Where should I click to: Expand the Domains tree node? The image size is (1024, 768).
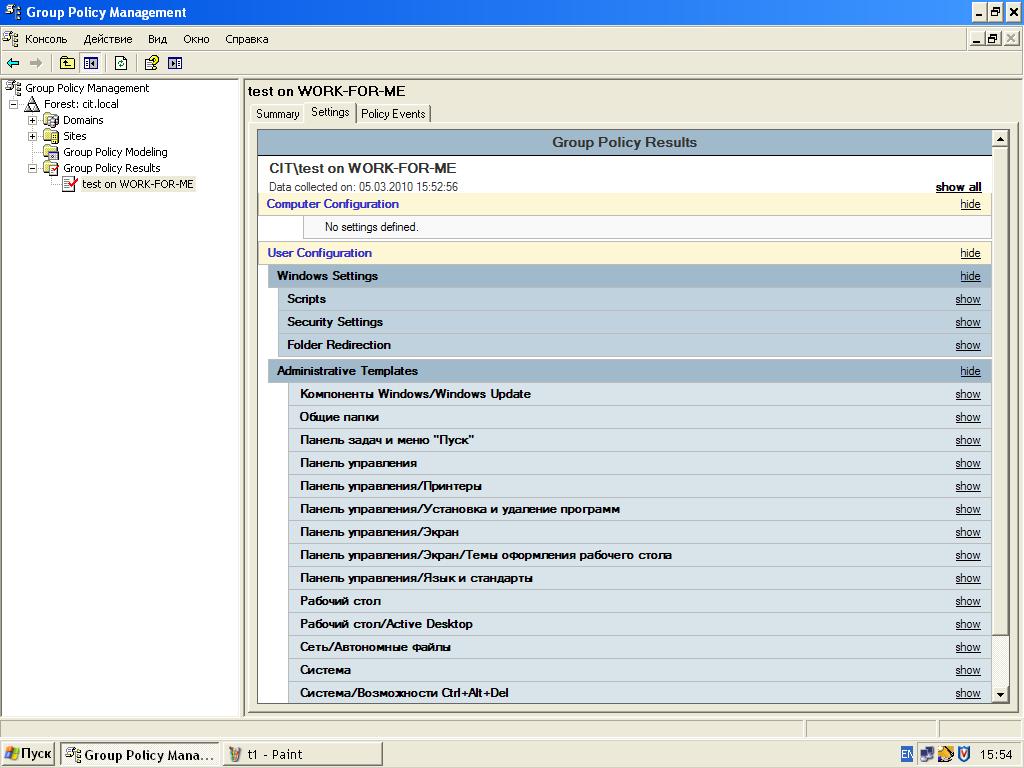[x=32, y=120]
